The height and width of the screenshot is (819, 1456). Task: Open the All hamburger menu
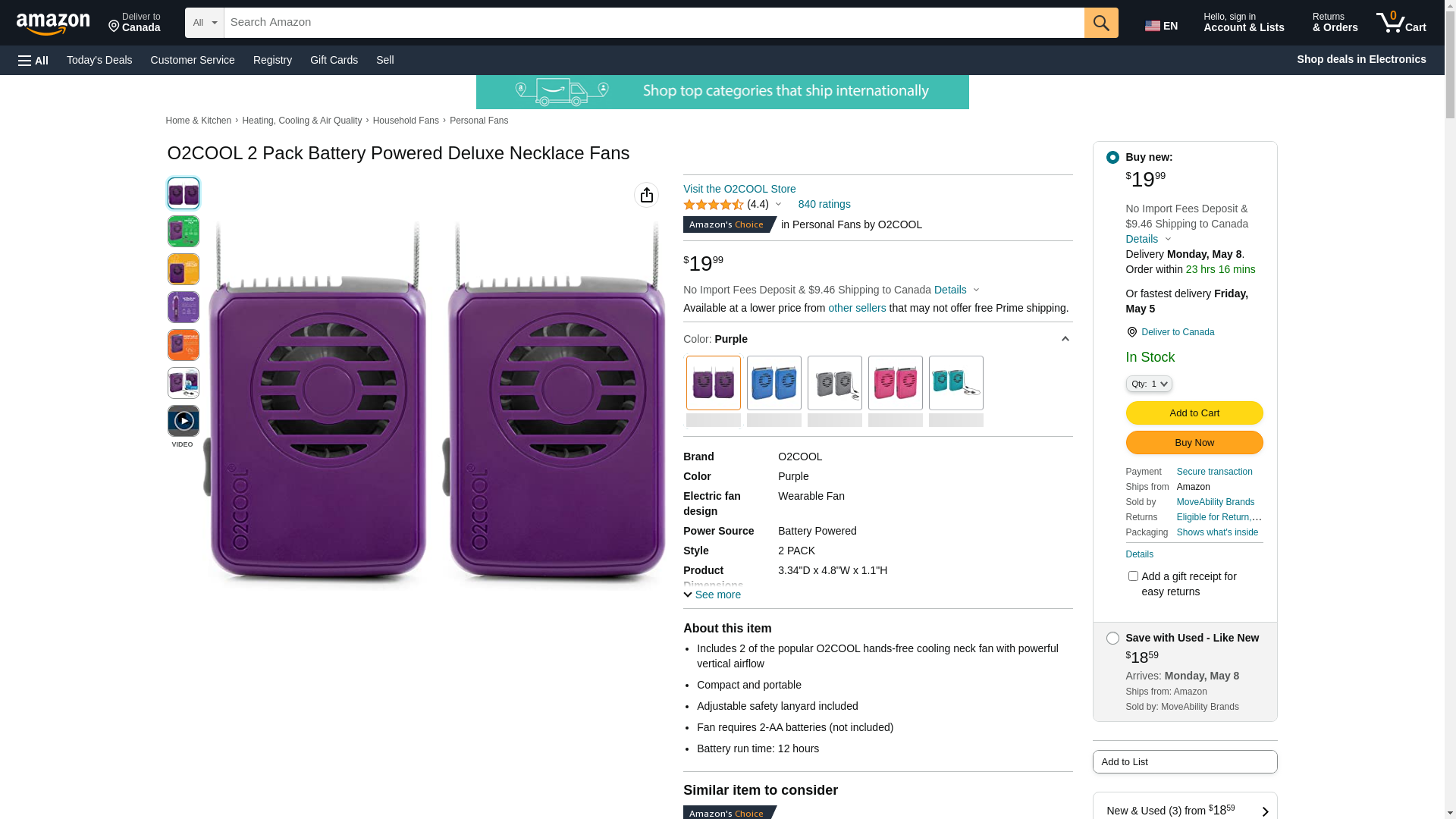coord(33,60)
